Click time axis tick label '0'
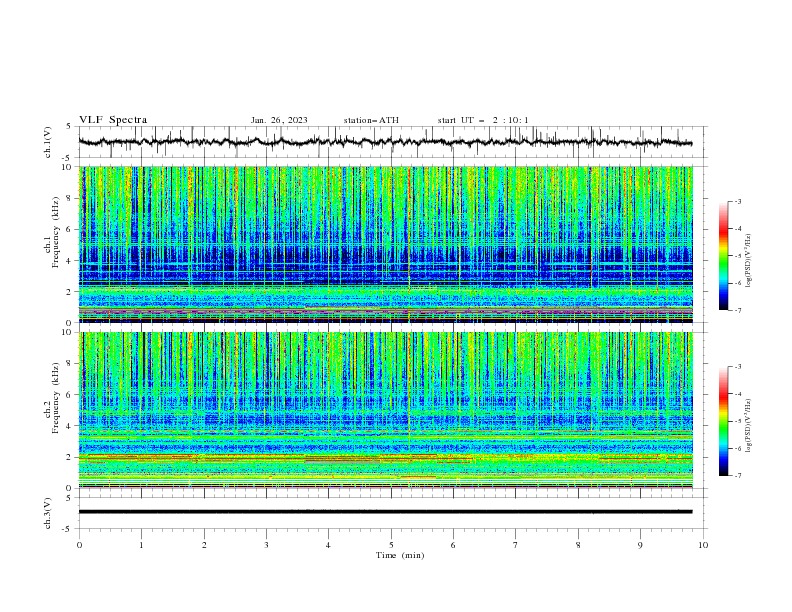 tap(79, 545)
